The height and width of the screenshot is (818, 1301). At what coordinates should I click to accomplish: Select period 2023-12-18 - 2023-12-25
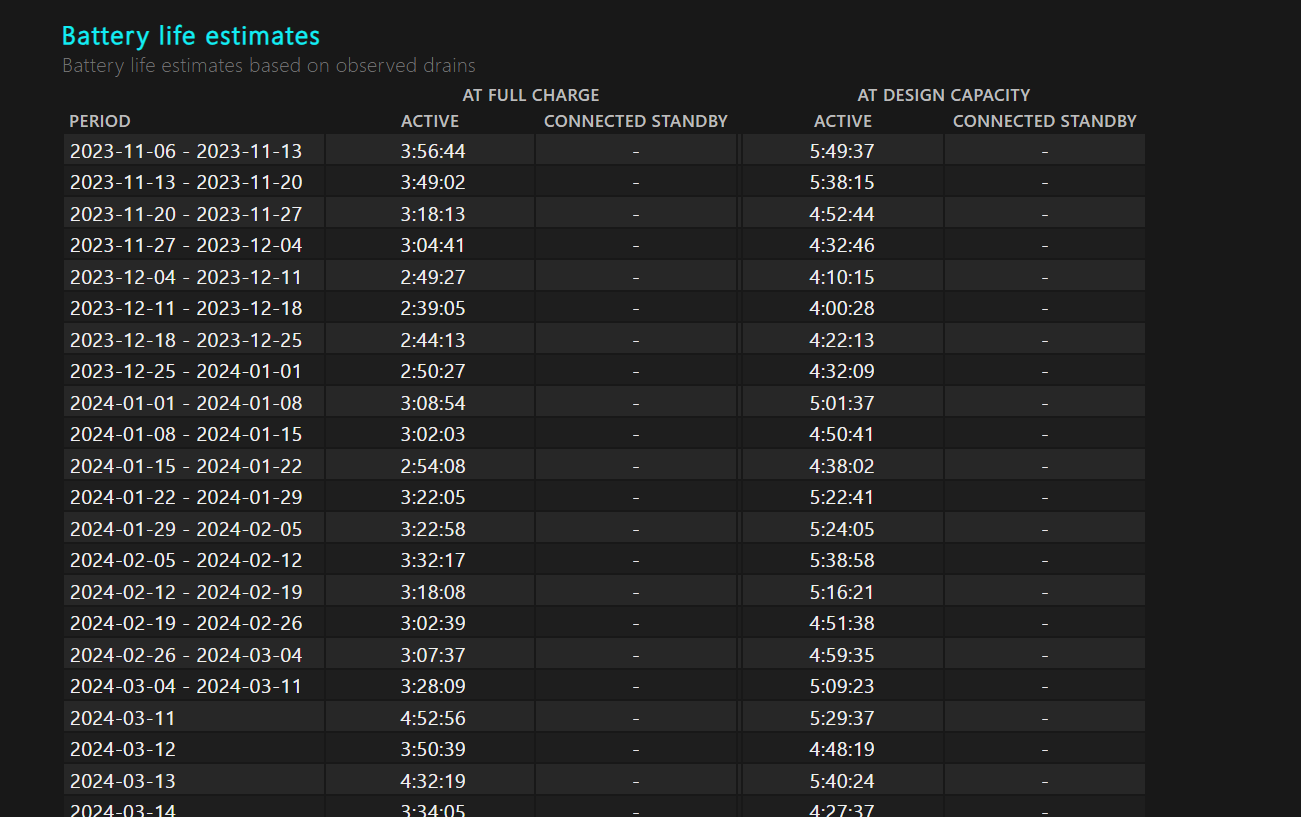coord(186,340)
